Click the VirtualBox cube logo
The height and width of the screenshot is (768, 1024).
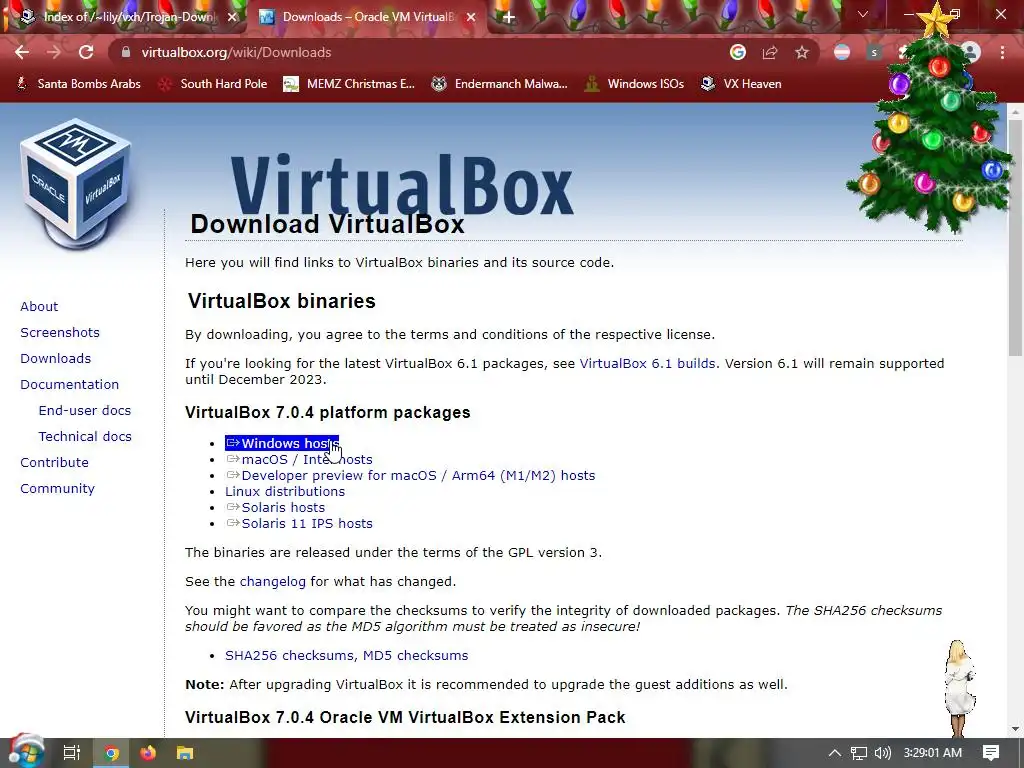point(76,184)
